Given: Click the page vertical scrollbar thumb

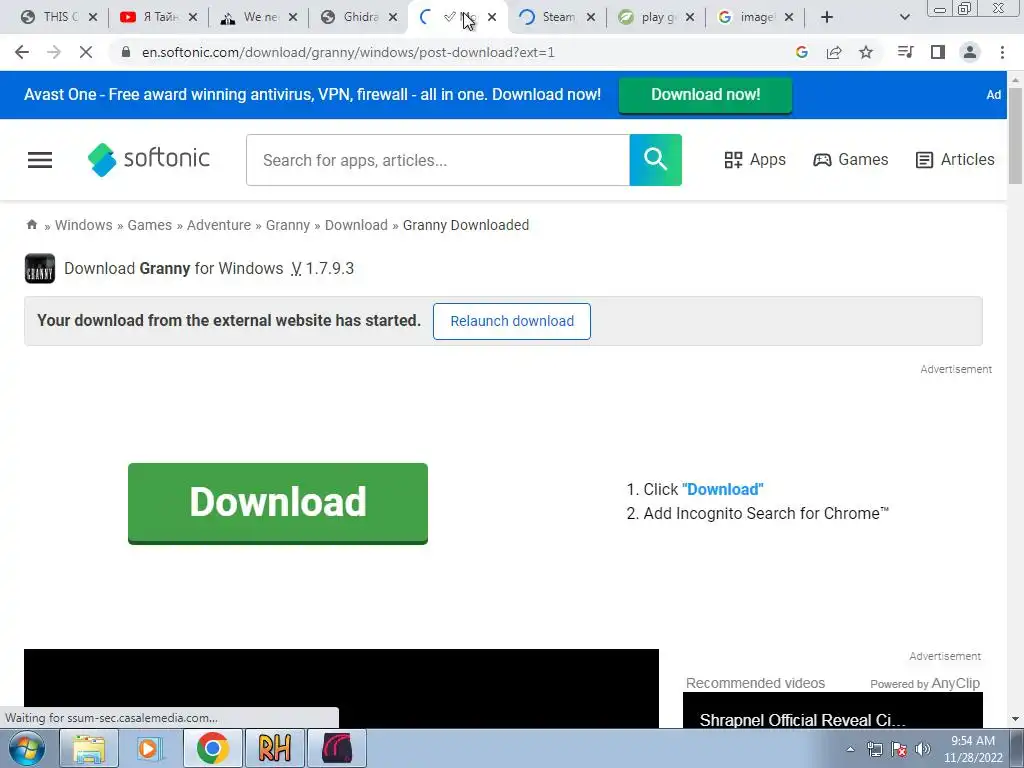Looking at the screenshot, I should pos(1015,135).
